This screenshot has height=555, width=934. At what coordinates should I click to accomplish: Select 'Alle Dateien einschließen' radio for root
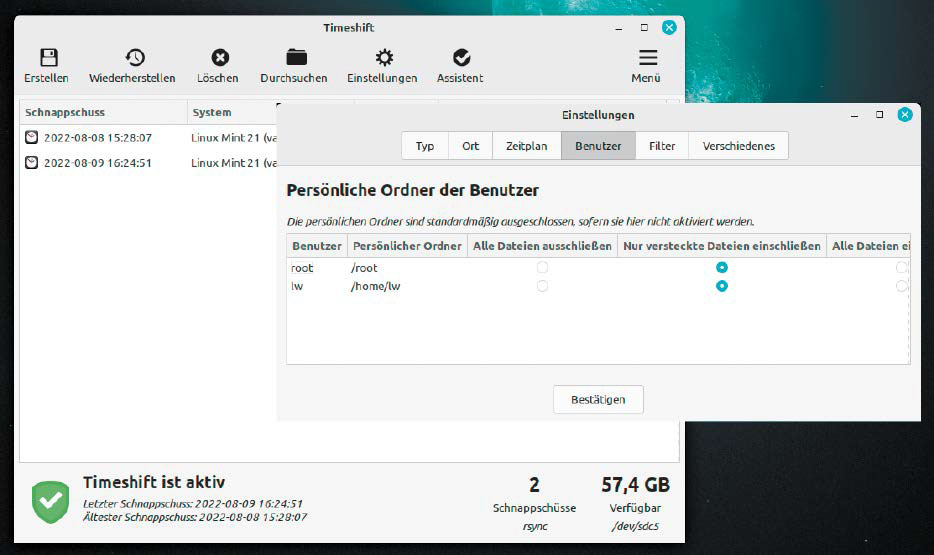[x=902, y=267]
